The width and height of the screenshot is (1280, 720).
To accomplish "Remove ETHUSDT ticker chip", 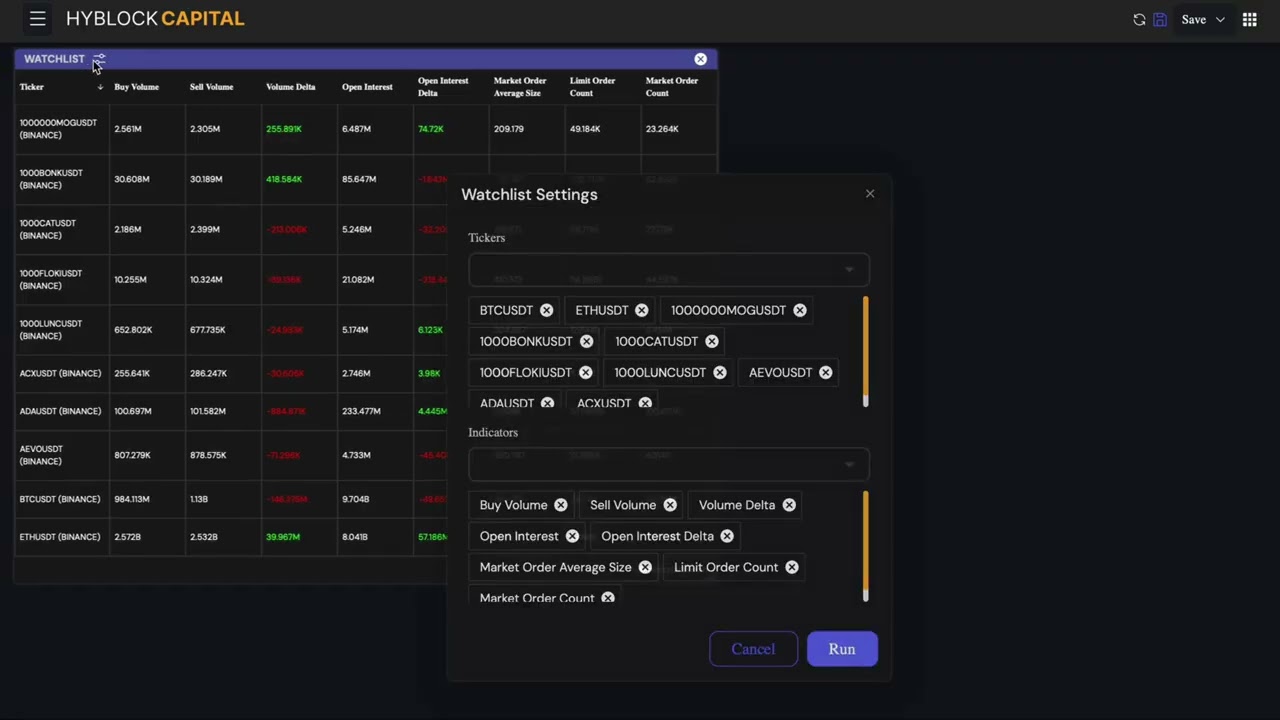I will (x=641, y=310).
